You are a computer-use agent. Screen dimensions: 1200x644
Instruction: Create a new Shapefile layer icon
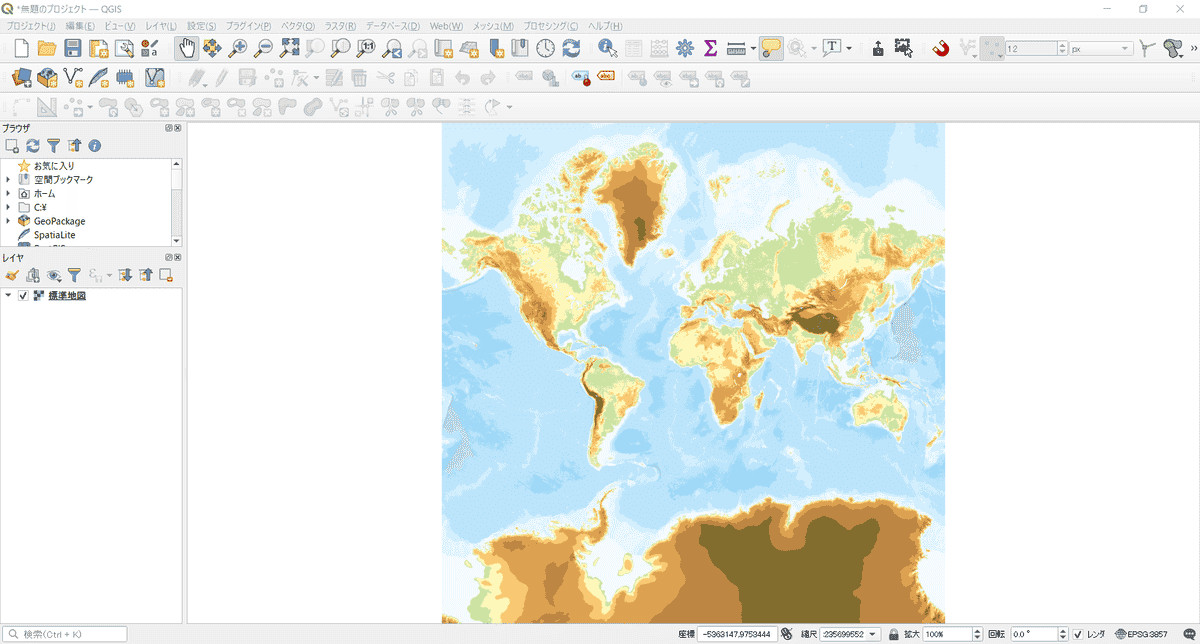(x=73, y=77)
